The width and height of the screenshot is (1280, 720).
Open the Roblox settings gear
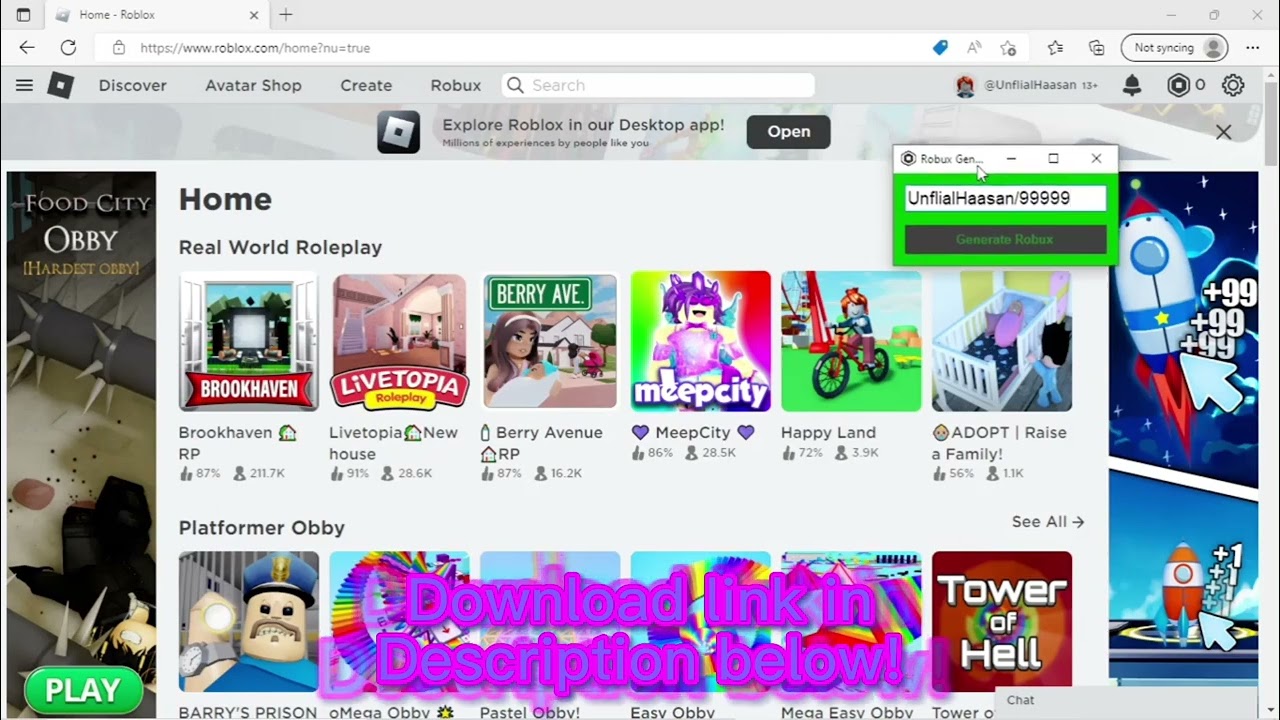click(1233, 86)
